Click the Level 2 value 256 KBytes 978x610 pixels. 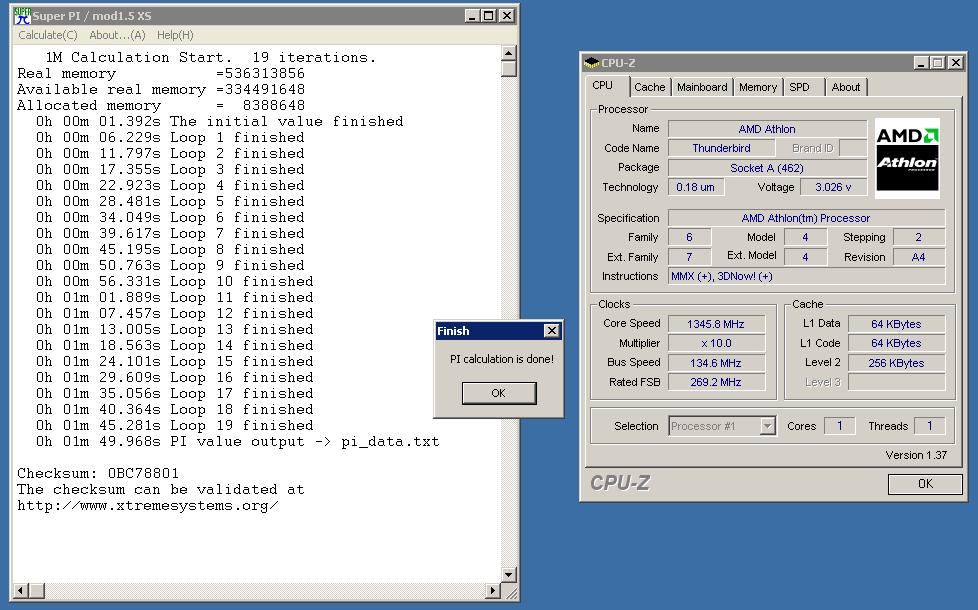click(896, 363)
